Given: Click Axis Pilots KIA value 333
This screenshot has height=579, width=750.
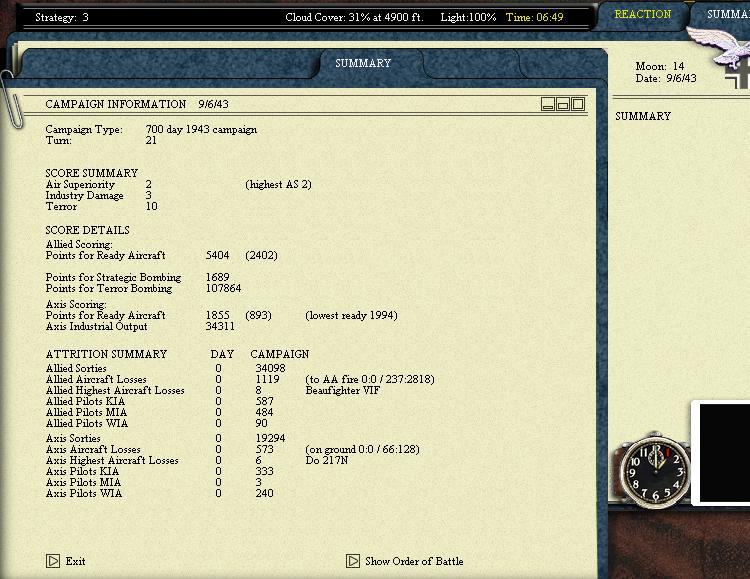Looking at the screenshot, I should coord(265,471).
